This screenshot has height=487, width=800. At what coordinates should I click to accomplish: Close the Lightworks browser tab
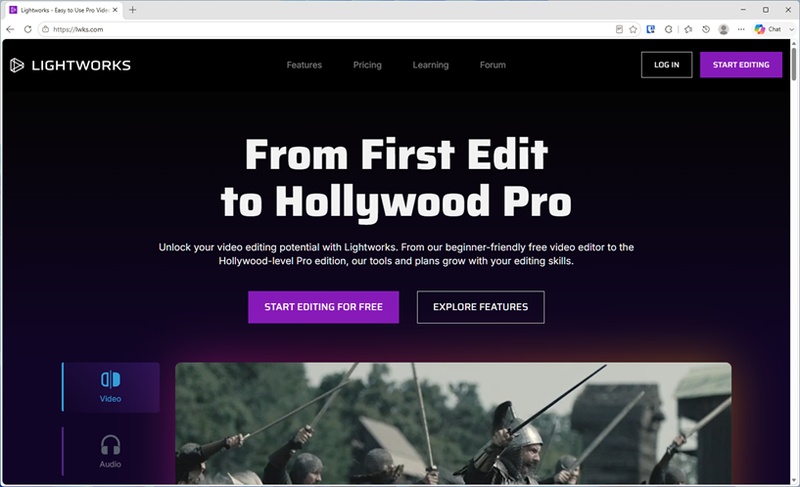point(115,10)
